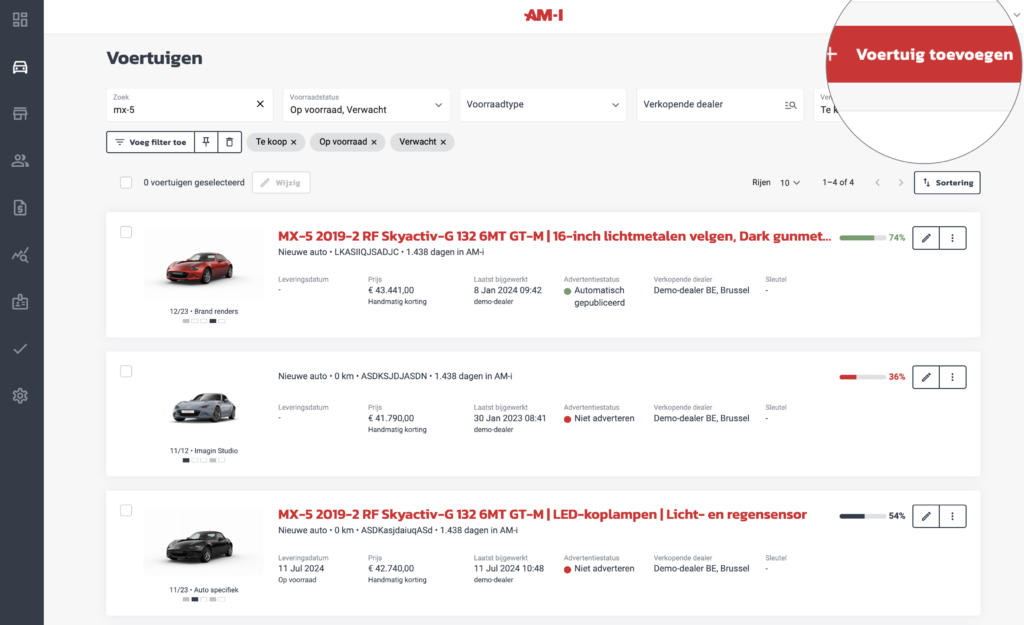Image resolution: width=1024 pixels, height=625 pixels.
Task: Open the Sortering button
Action: point(947,183)
